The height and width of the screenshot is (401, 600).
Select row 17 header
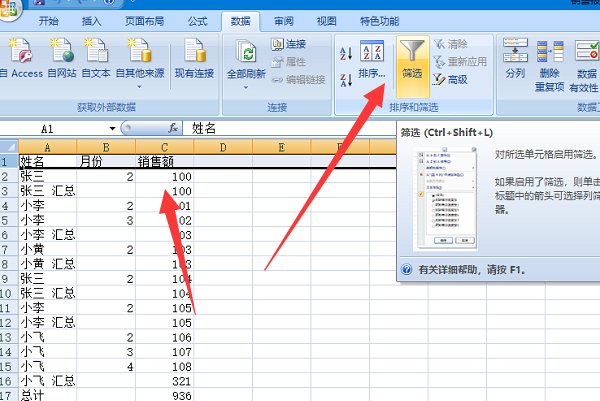tap(9, 395)
